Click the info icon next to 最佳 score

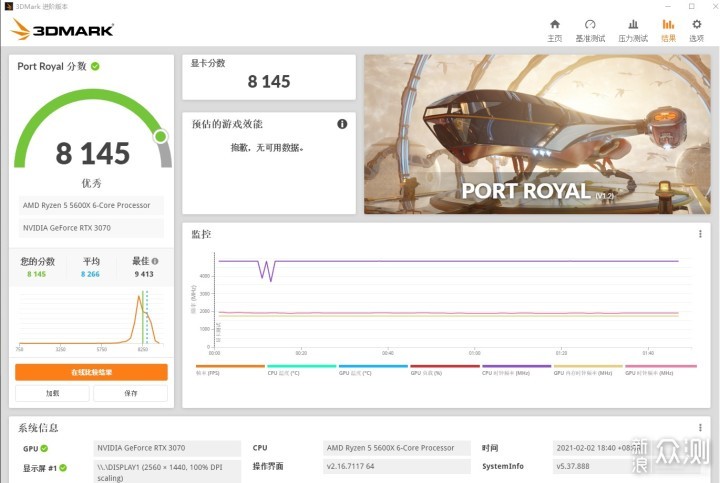(155, 261)
